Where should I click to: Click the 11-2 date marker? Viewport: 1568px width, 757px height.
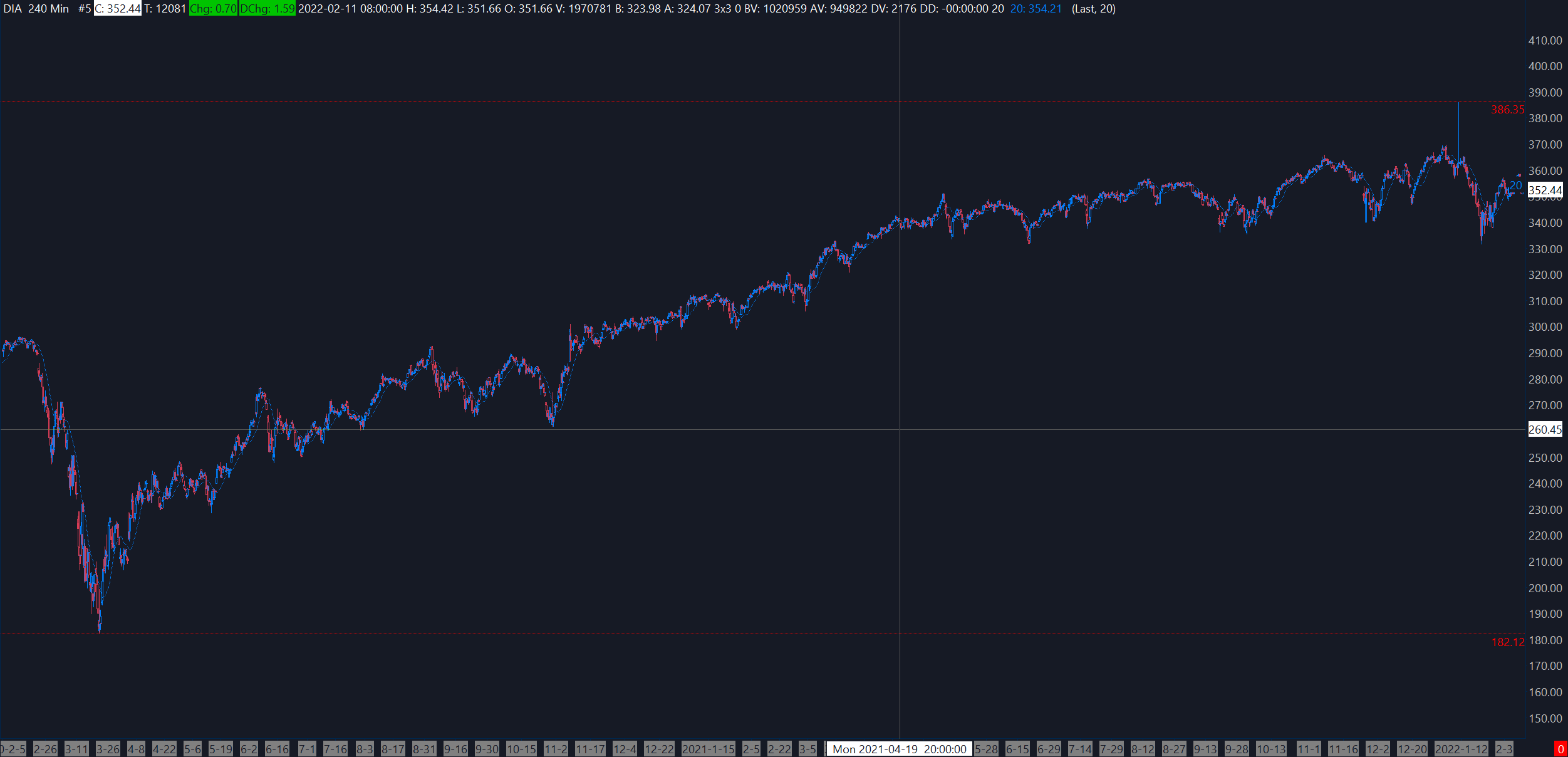pos(556,749)
